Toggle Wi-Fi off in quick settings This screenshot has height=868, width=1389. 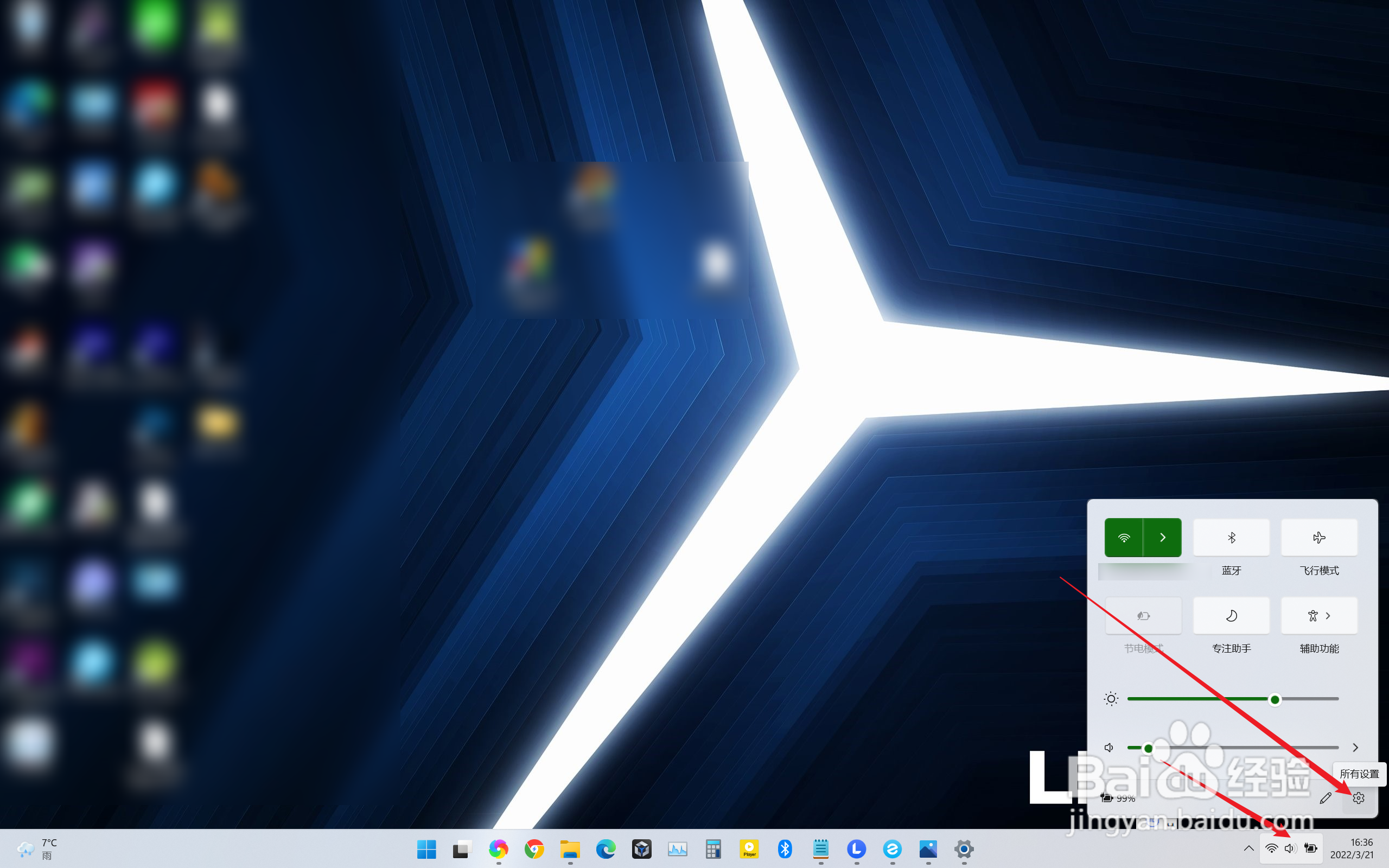[1123, 537]
